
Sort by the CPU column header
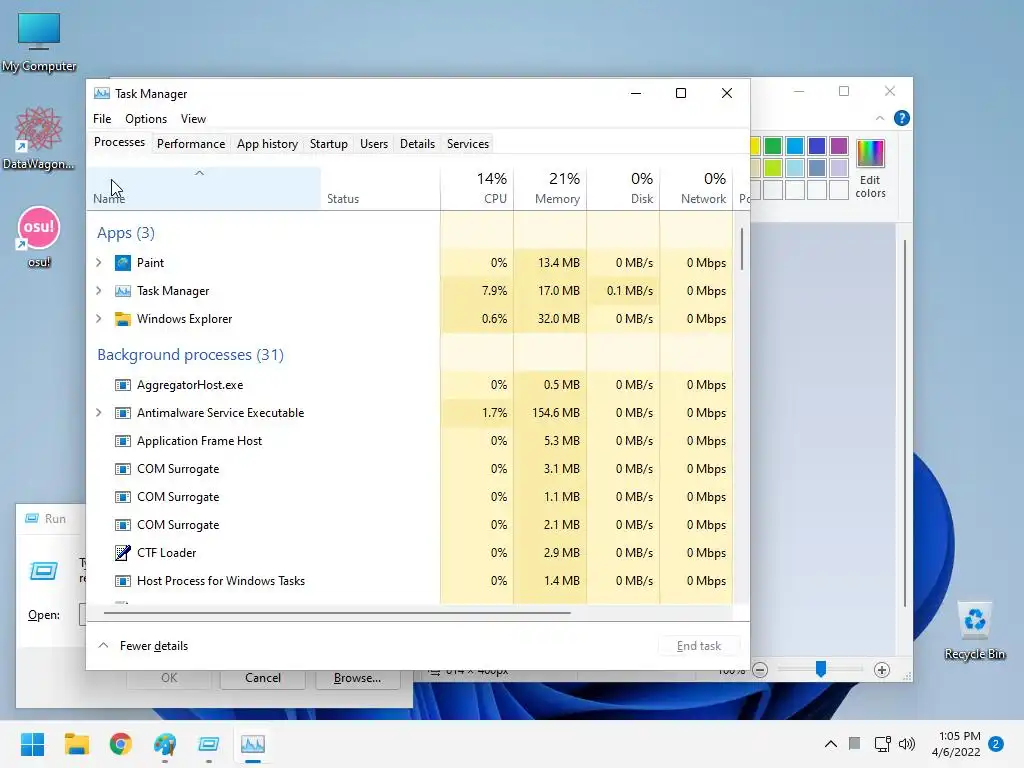click(x=477, y=188)
